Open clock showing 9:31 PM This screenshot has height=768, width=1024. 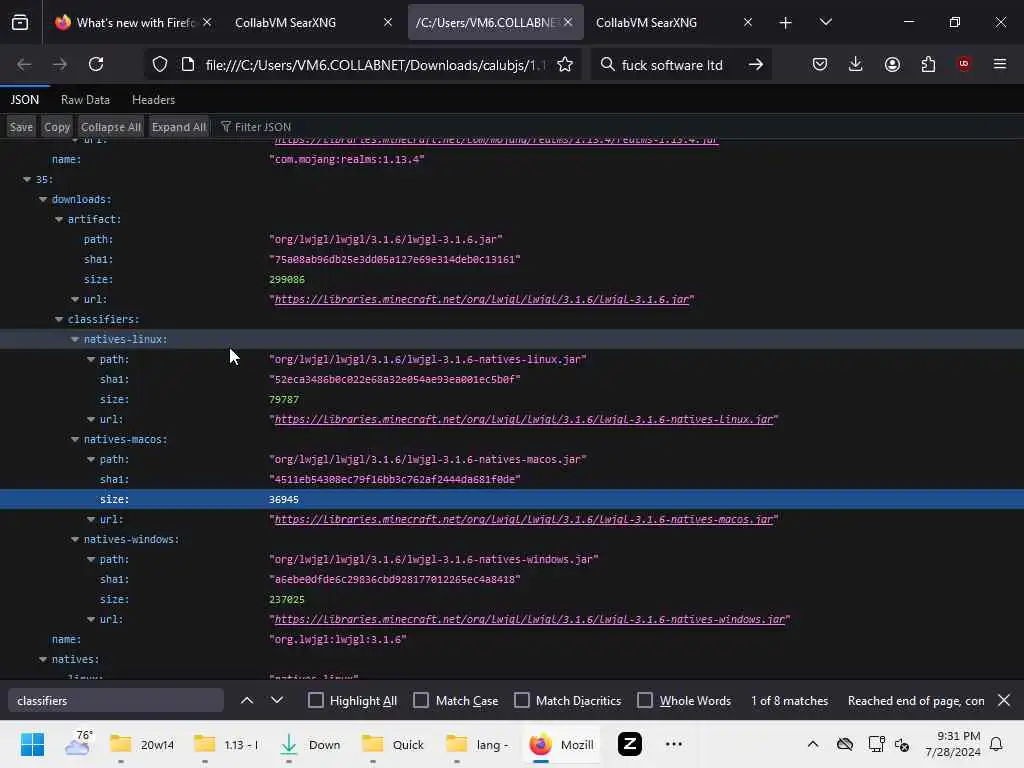[953, 744]
